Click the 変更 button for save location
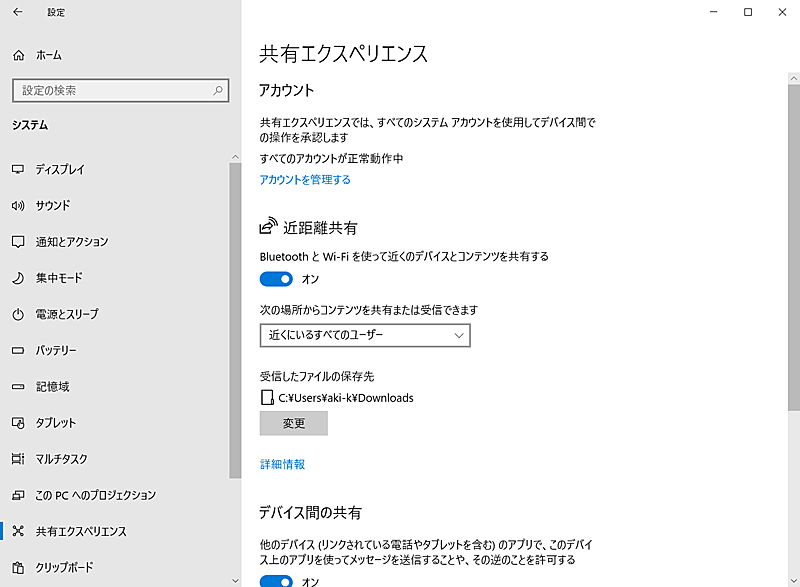 (x=293, y=423)
